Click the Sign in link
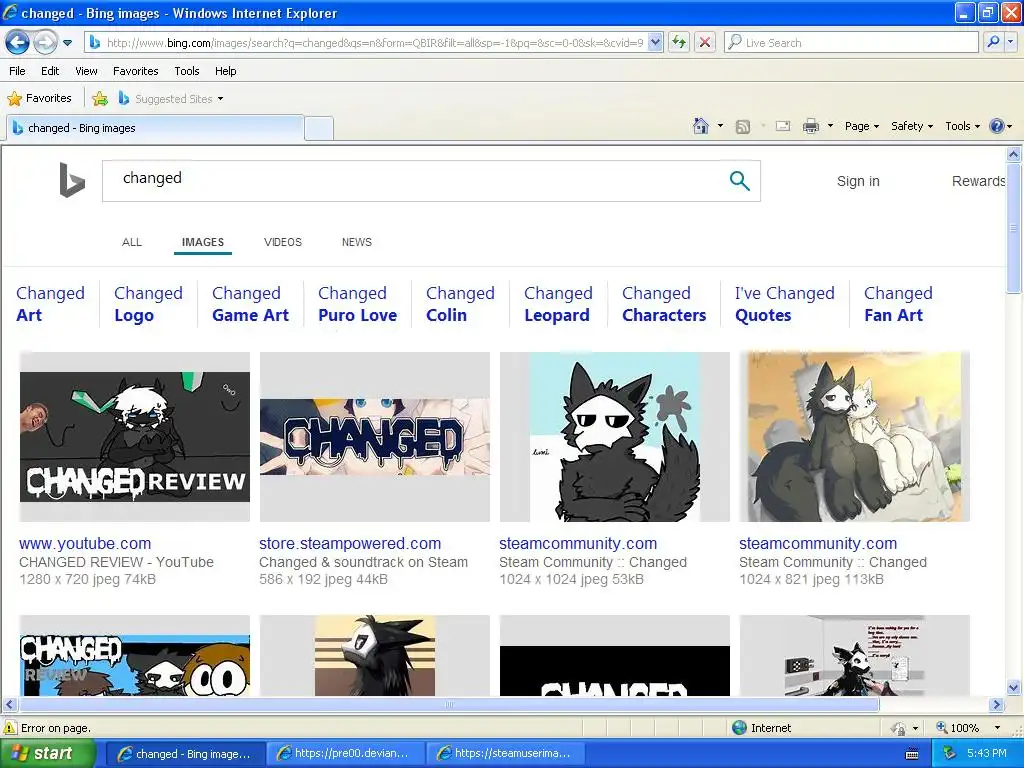The image size is (1024, 768). click(x=858, y=182)
